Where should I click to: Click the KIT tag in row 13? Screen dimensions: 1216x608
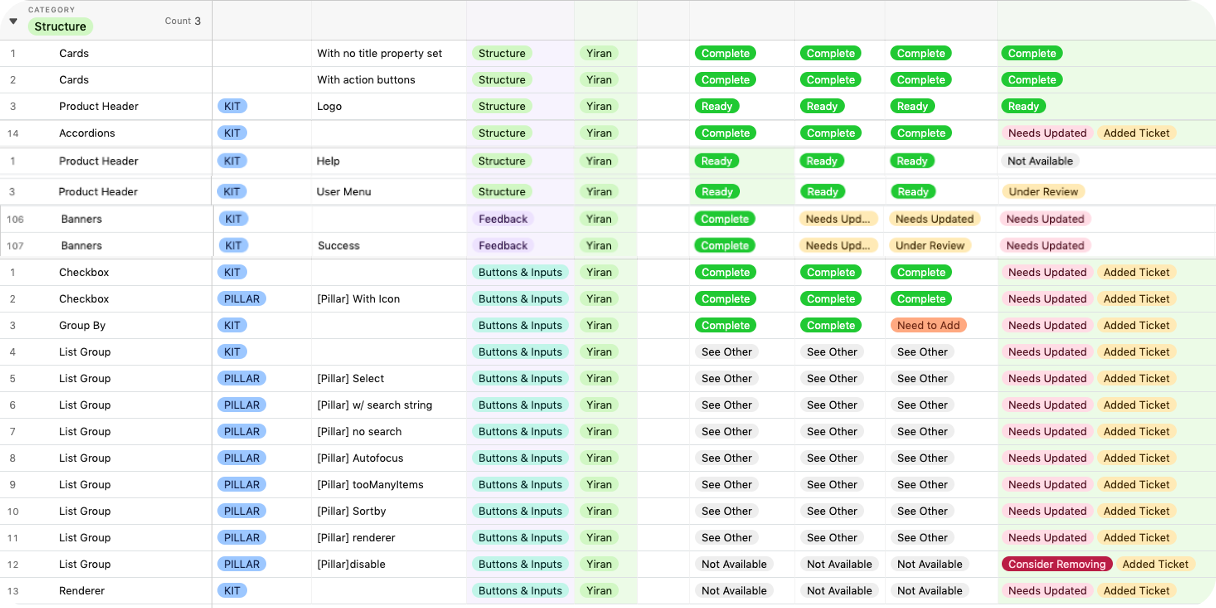232,591
